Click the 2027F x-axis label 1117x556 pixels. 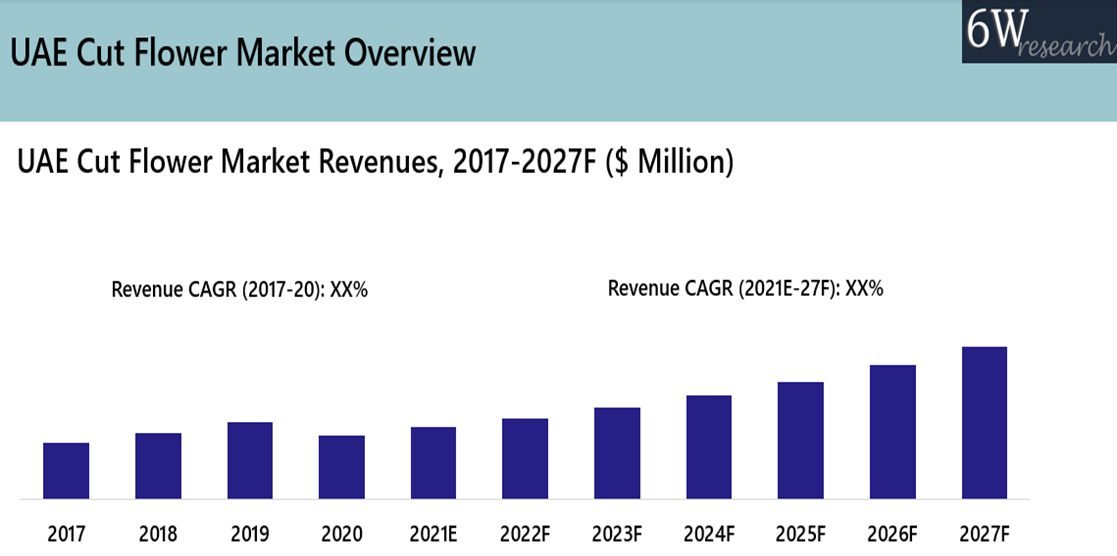point(984,534)
